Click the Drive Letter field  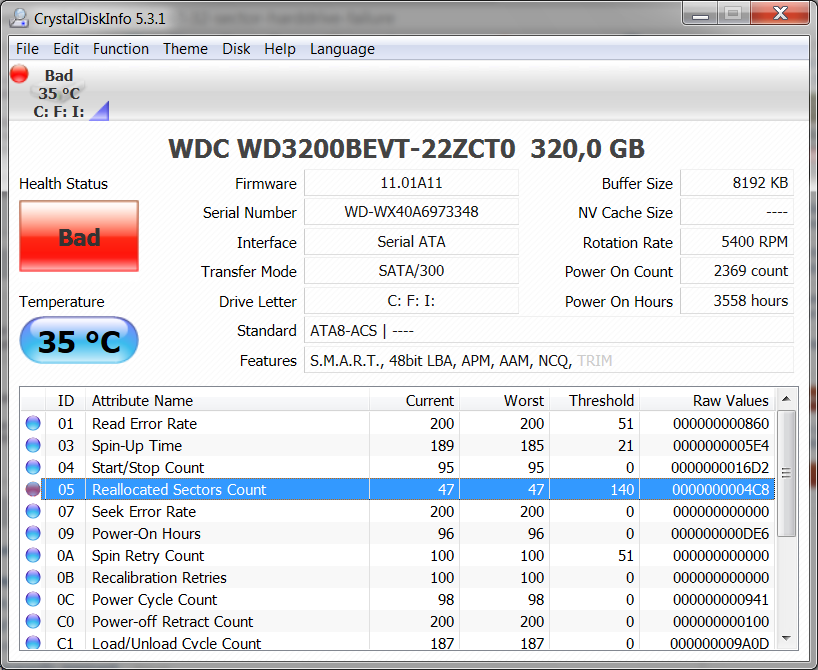pos(411,301)
